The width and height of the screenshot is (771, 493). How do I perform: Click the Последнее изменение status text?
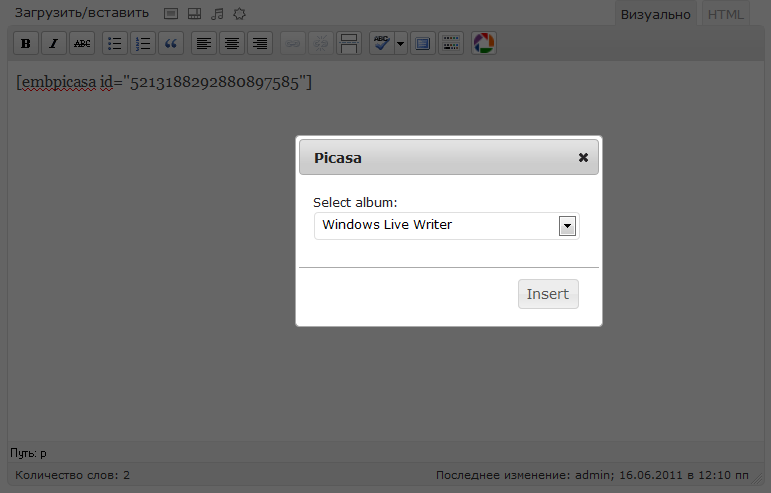click(x=592, y=475)
